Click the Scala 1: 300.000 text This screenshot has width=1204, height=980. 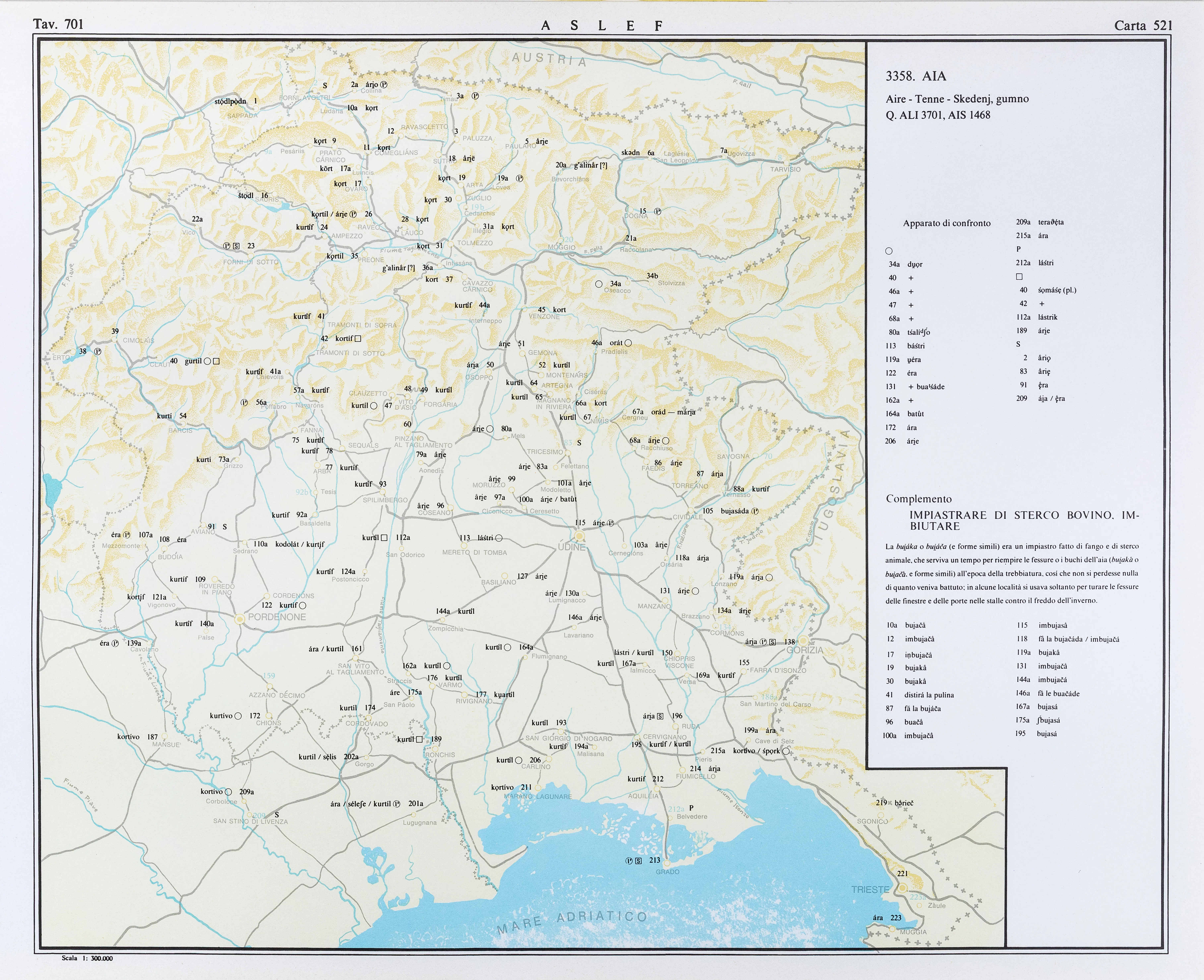[x=87, y=958]
